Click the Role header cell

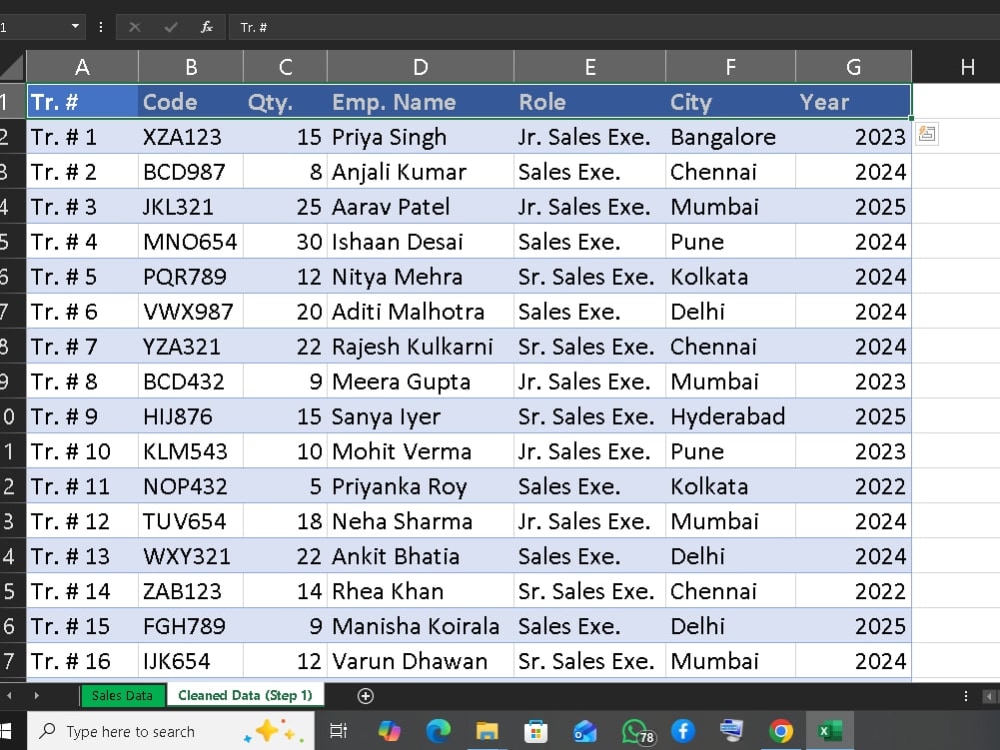click(590, 102)
